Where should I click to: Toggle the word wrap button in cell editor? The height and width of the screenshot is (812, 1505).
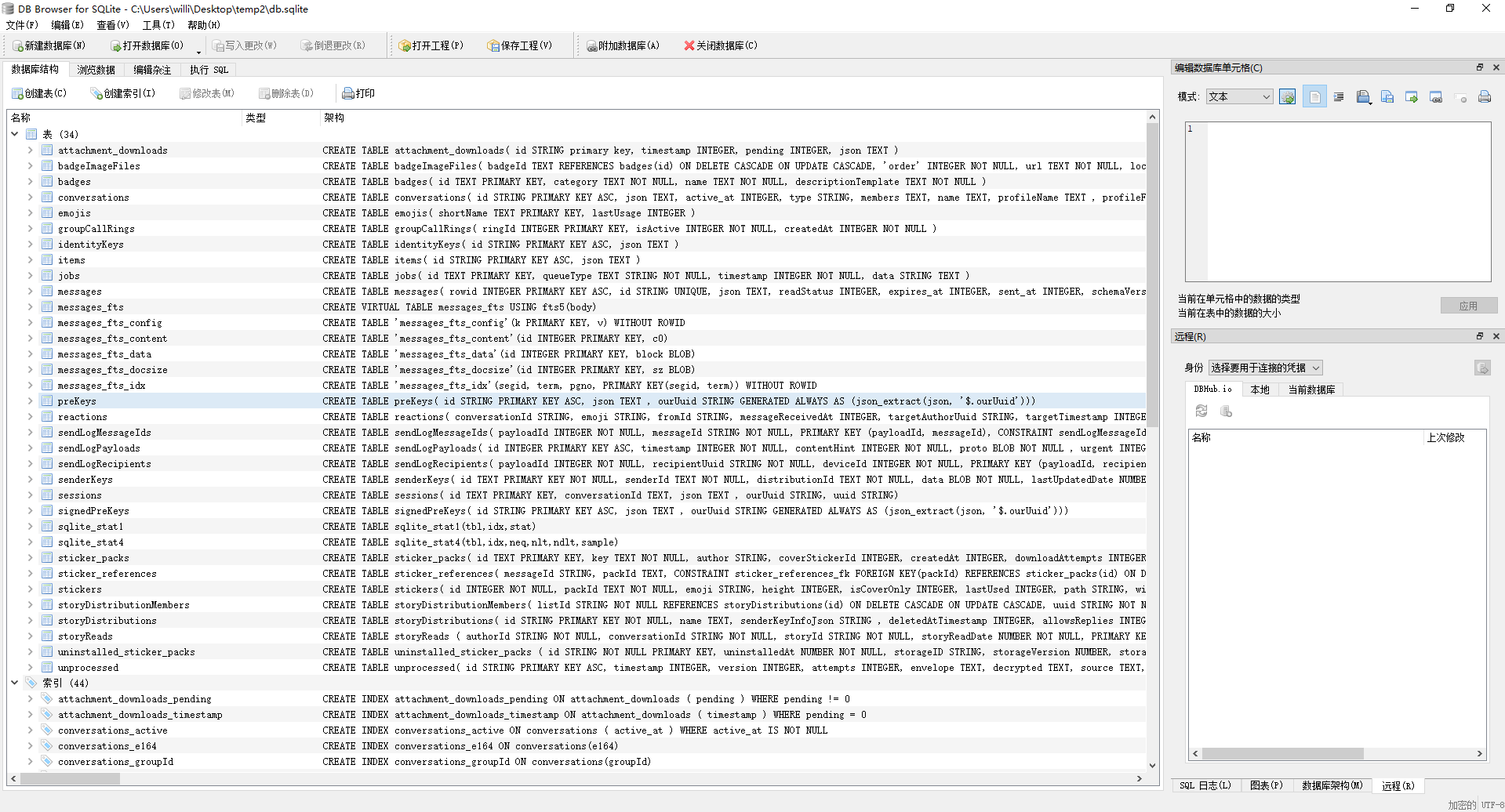[x=1314, y=97]
